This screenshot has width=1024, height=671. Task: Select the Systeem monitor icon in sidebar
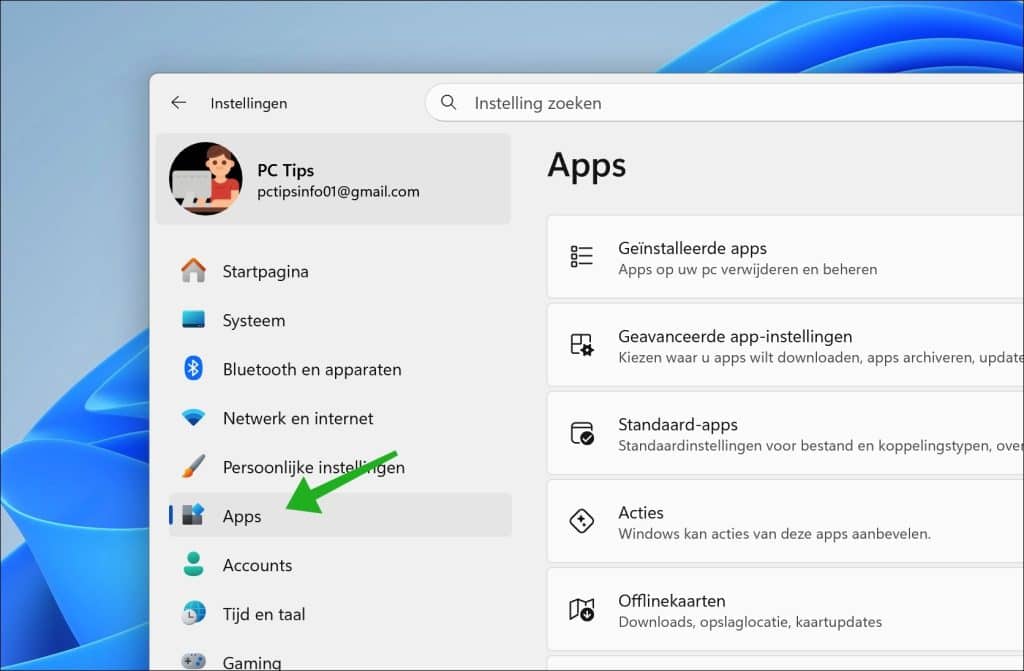[196, 320]
